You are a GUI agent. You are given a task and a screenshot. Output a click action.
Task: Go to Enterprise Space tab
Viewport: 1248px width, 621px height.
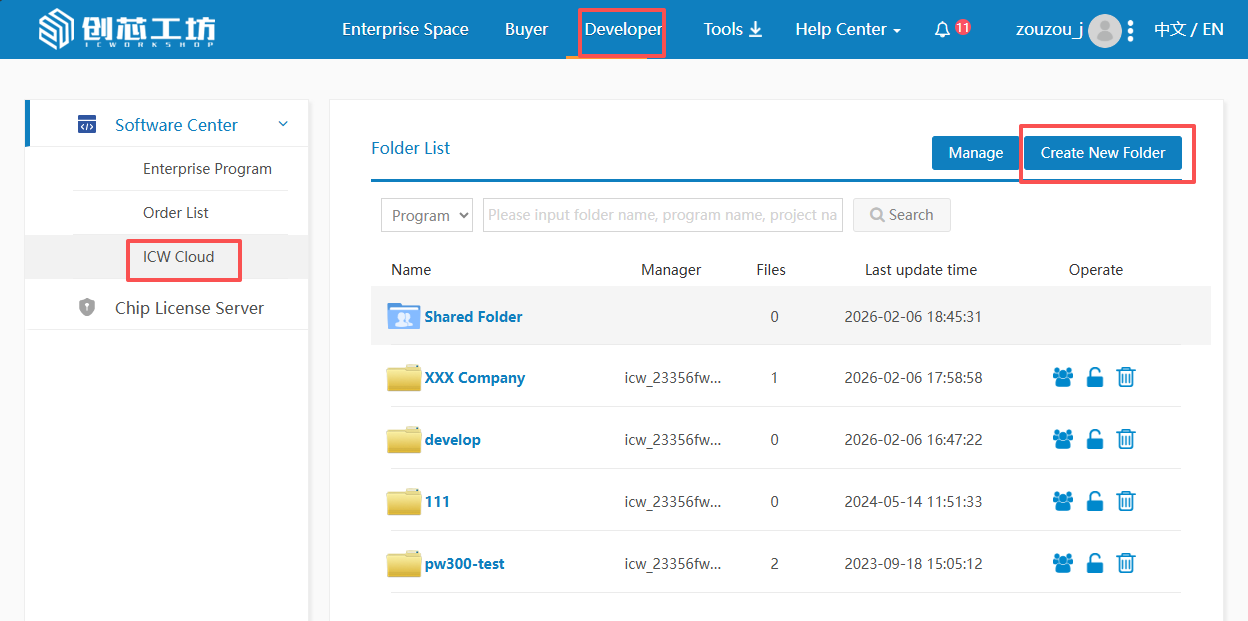(x=405, y=30)
